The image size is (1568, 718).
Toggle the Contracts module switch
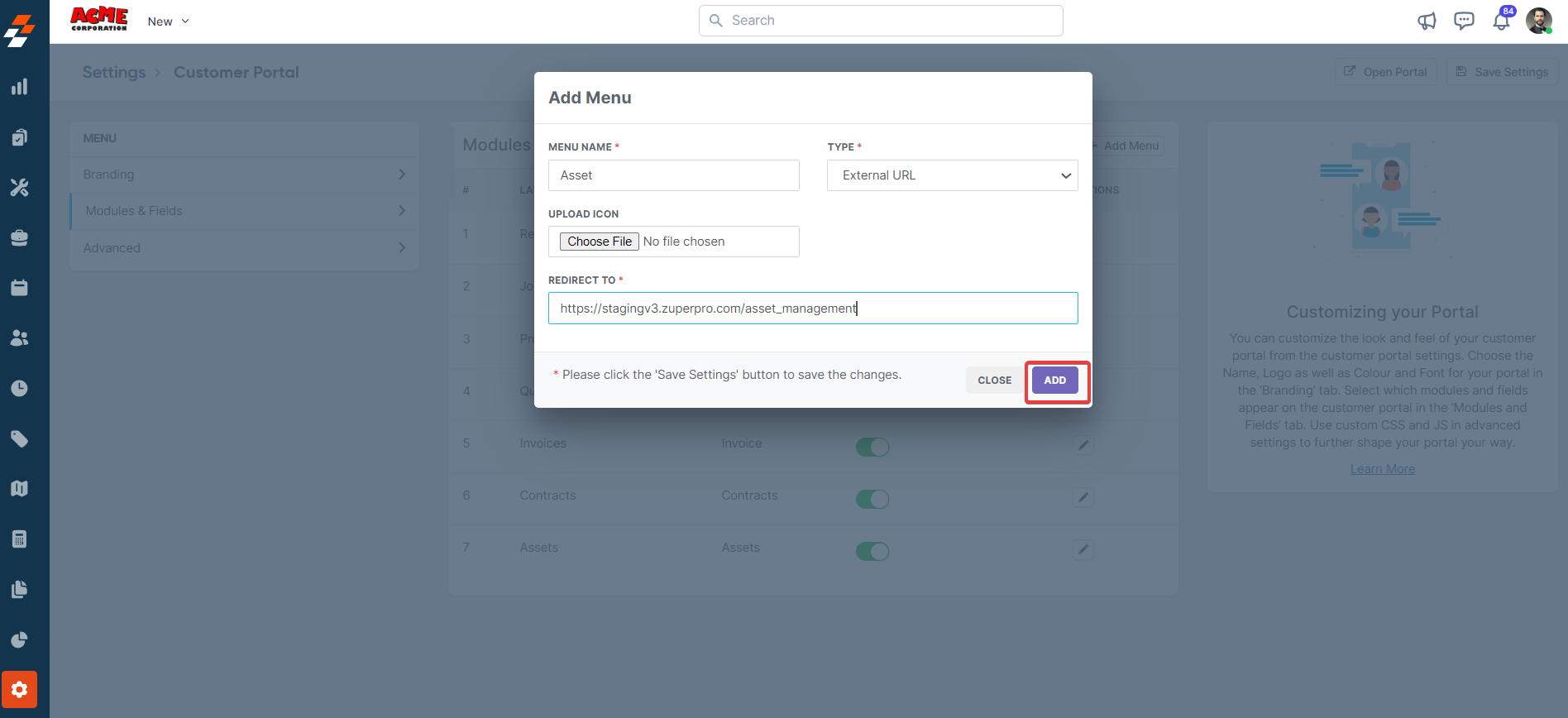click(872, 499)
